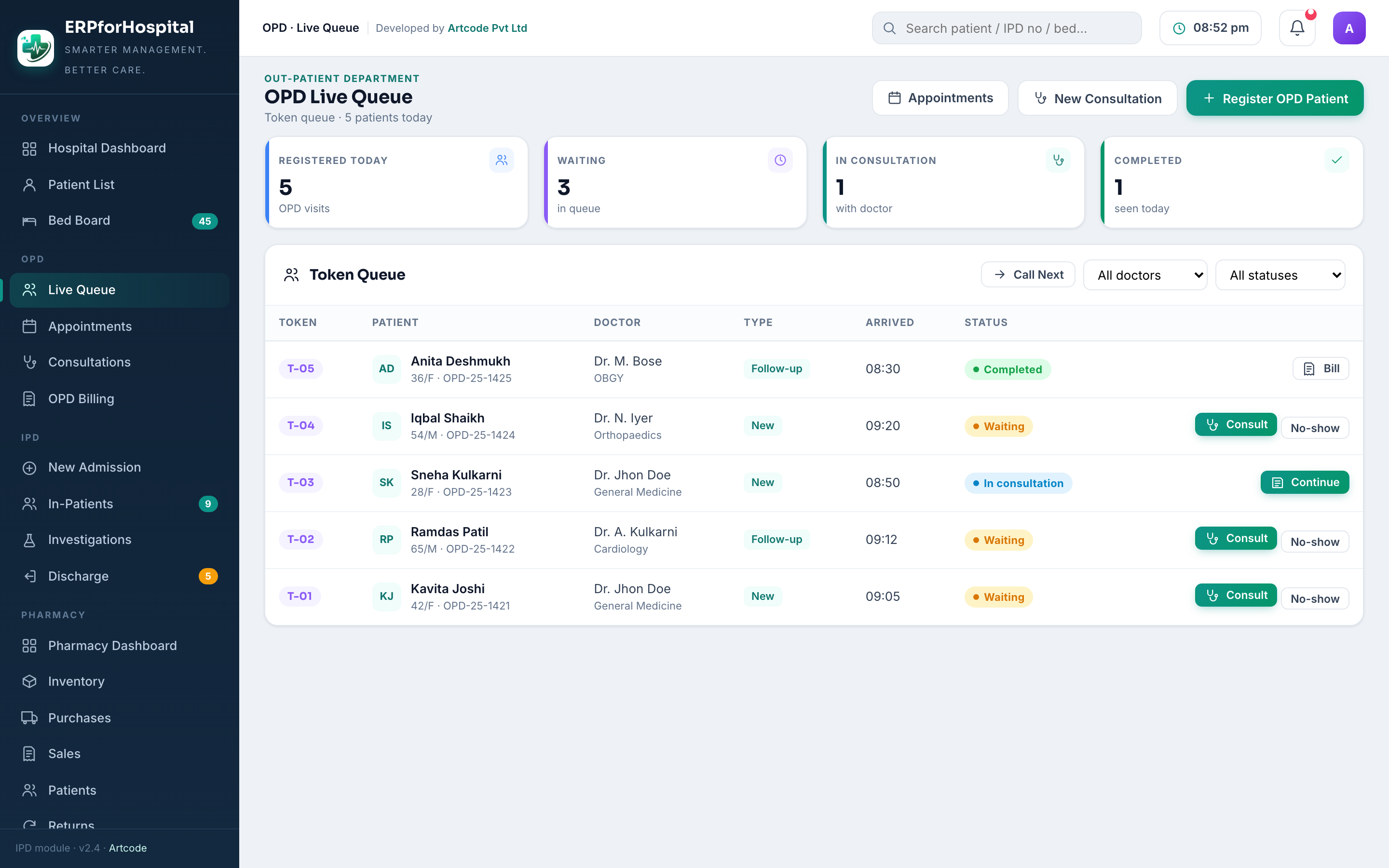
Task: Open the user avatar A menu
Action: [1349, 28]
